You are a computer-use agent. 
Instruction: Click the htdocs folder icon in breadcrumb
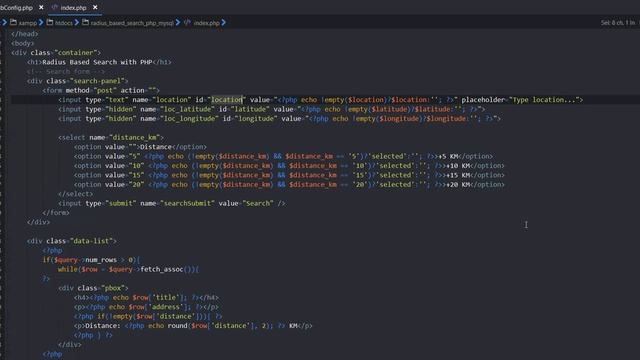[50, 22]
